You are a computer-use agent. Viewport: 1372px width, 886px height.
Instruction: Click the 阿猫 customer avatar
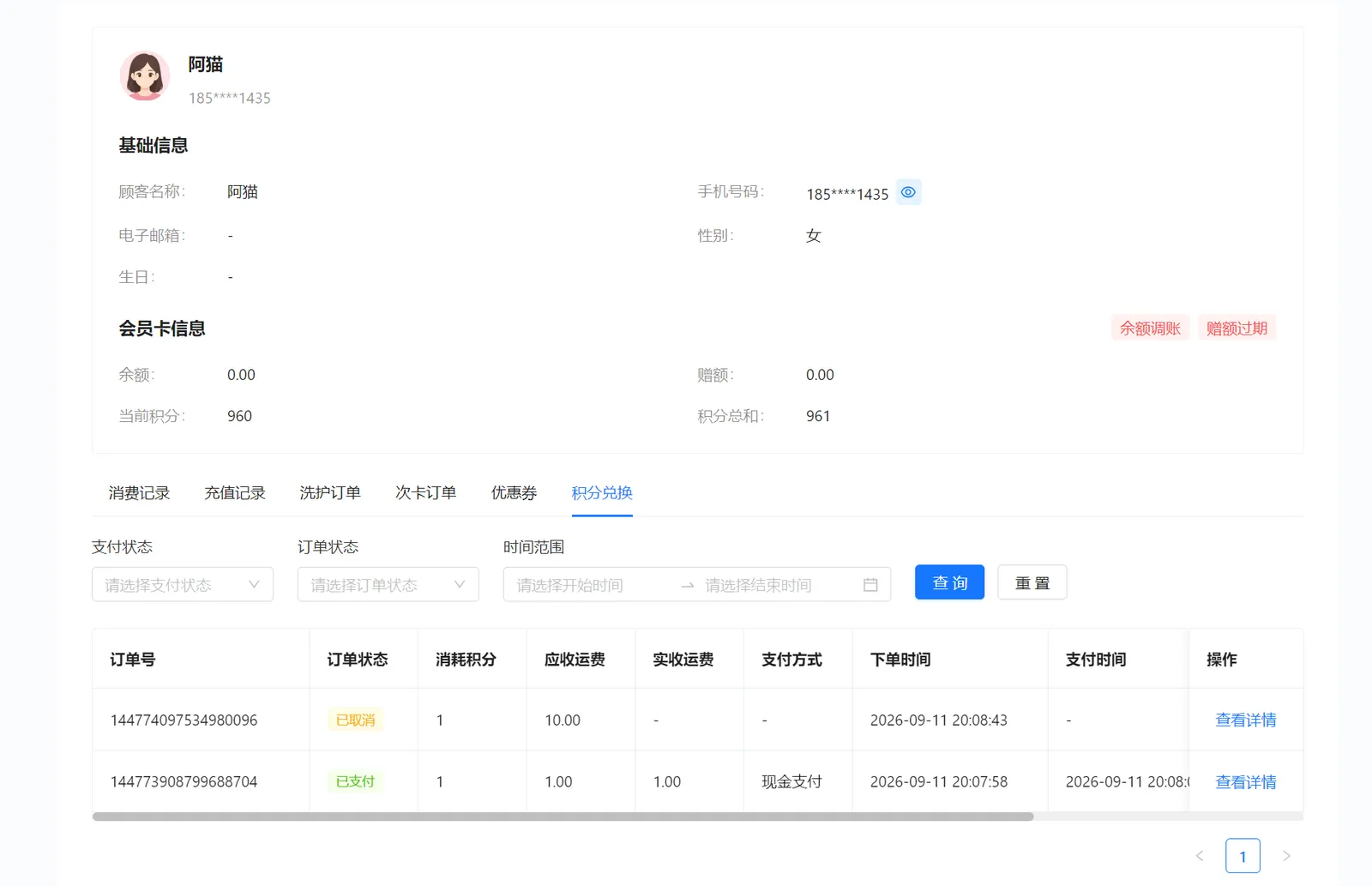pyautogui.click(x=145, y=76)
